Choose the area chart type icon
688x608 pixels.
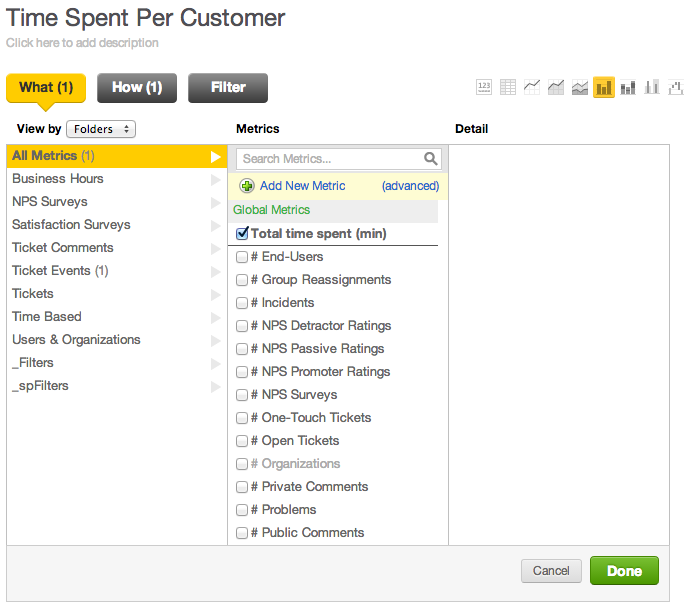[556, 87]
